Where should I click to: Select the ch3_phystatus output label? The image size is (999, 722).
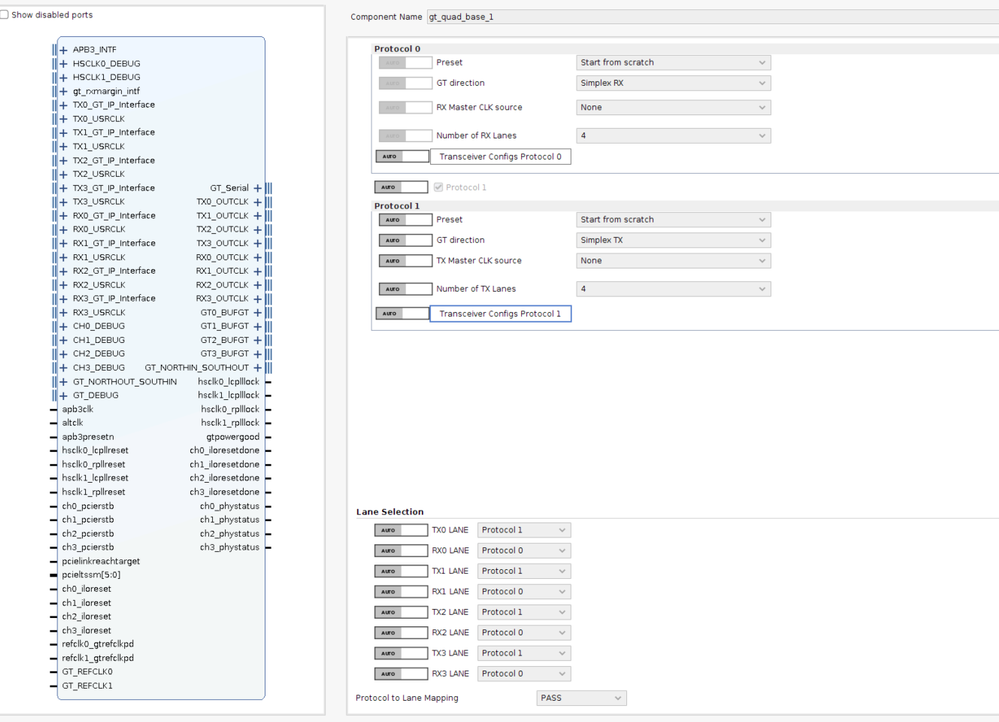pos(229,547)
